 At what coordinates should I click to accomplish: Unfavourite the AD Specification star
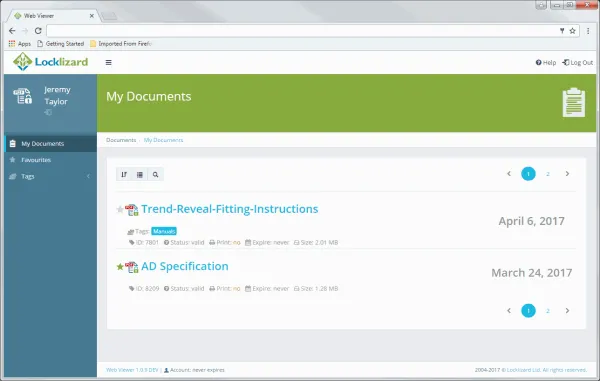120,267
